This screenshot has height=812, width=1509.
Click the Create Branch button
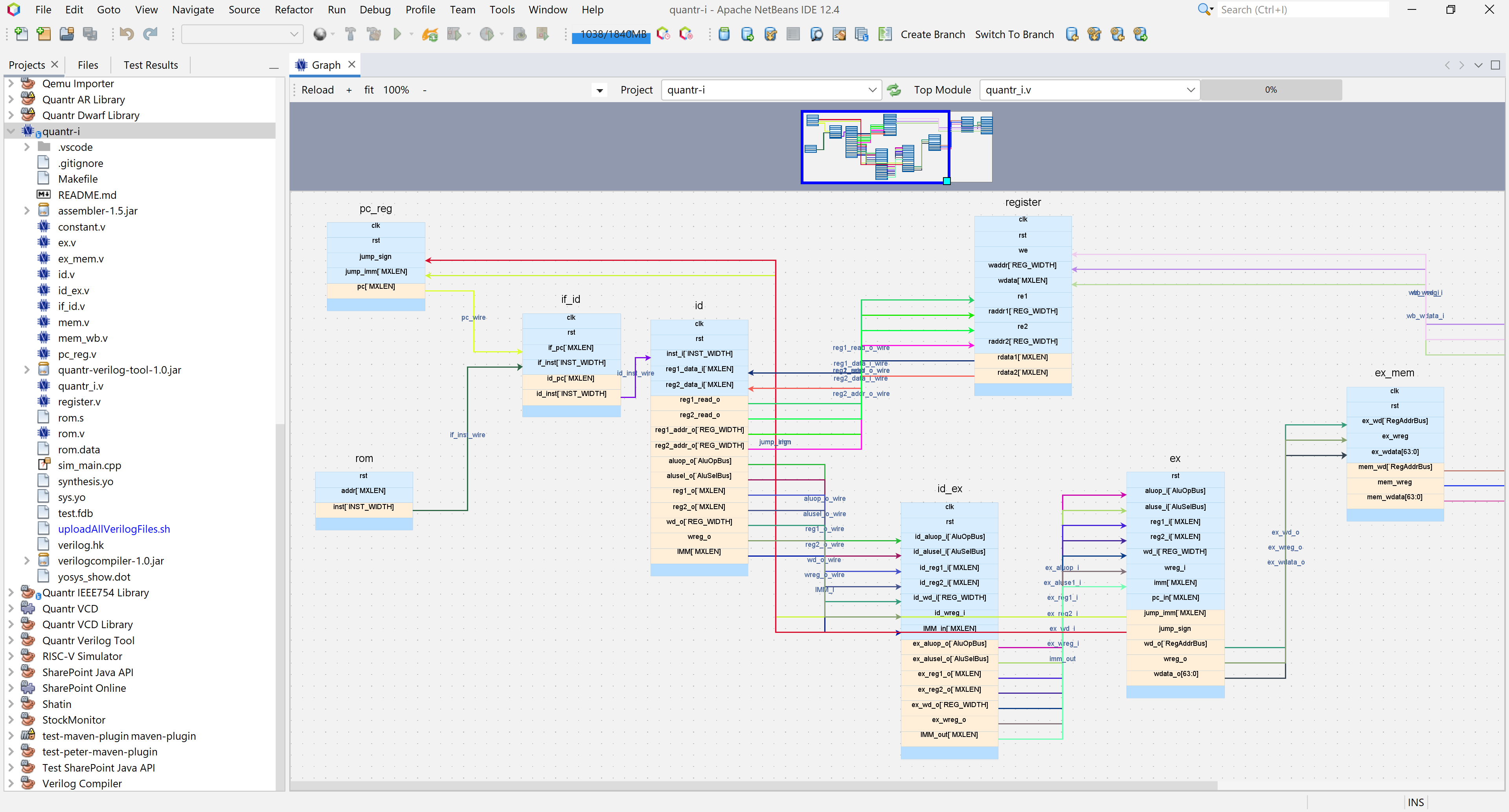click(933, 34)
